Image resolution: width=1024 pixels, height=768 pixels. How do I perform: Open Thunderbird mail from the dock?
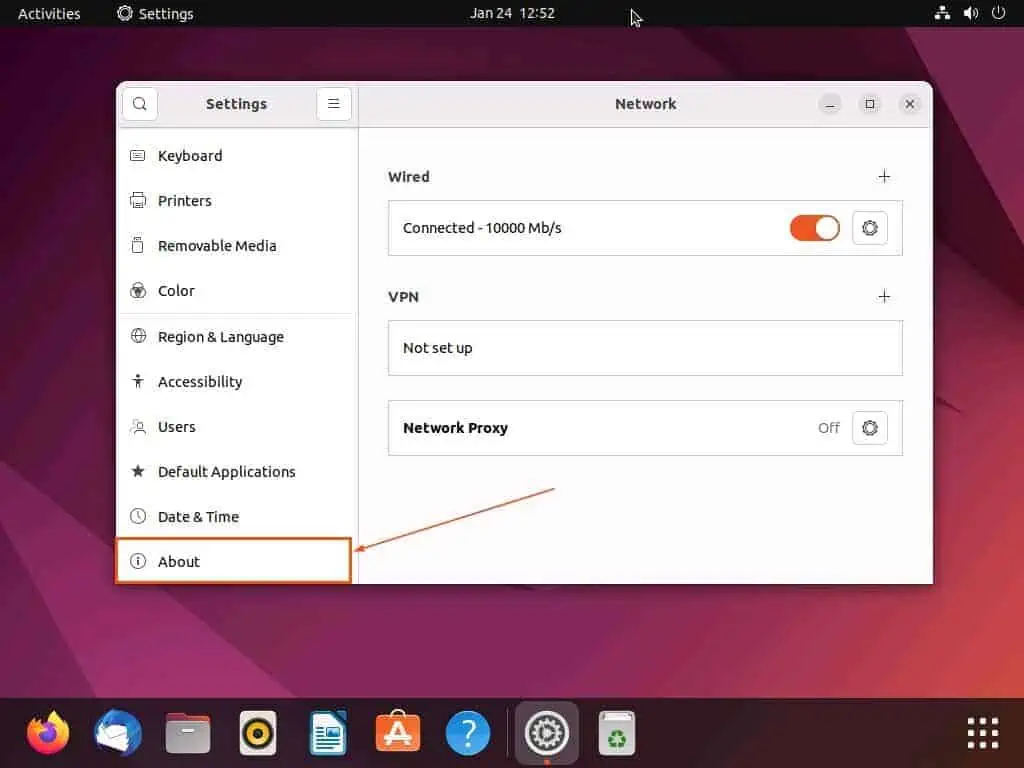[118, 734]
